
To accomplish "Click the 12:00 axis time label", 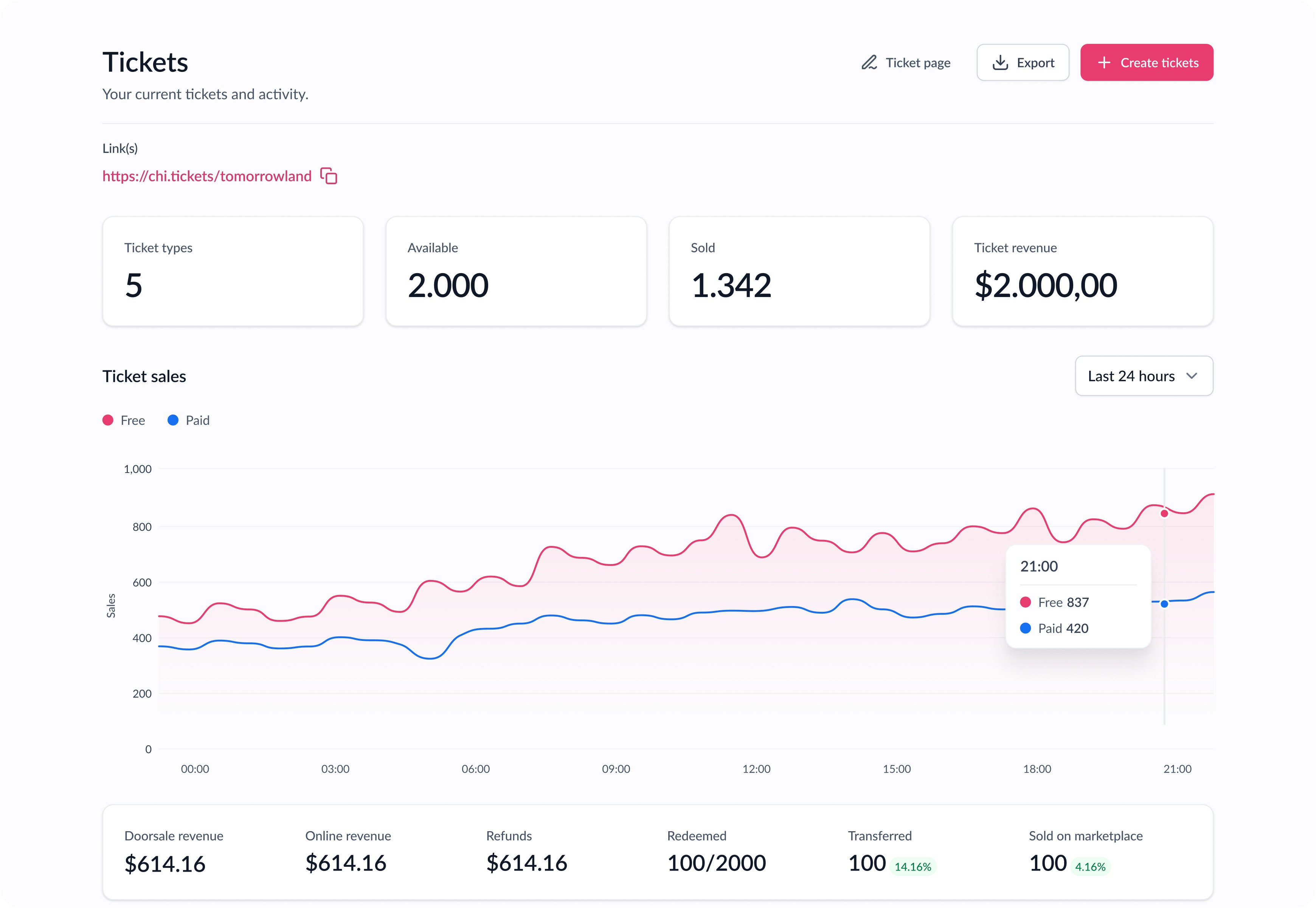I will pos(756,769).
